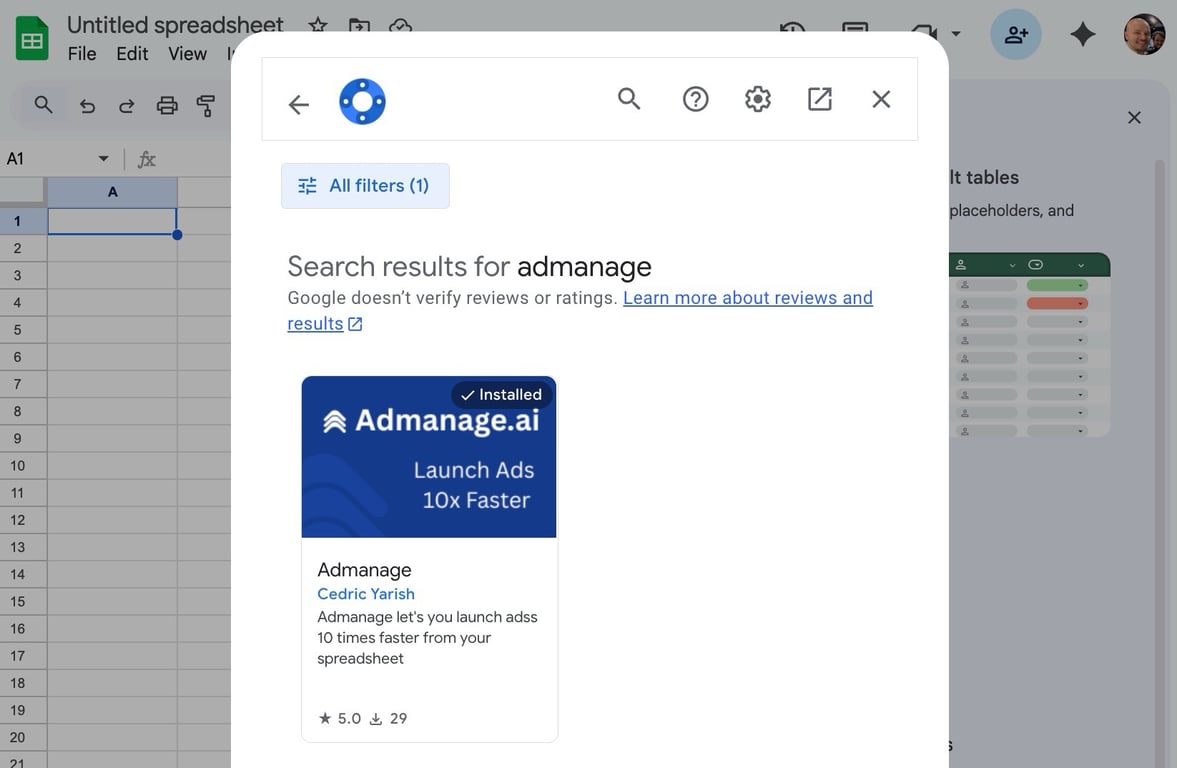Click the 5.0 star rating
The height and width of the screenshot is (768, 1177).
[339, 718]
